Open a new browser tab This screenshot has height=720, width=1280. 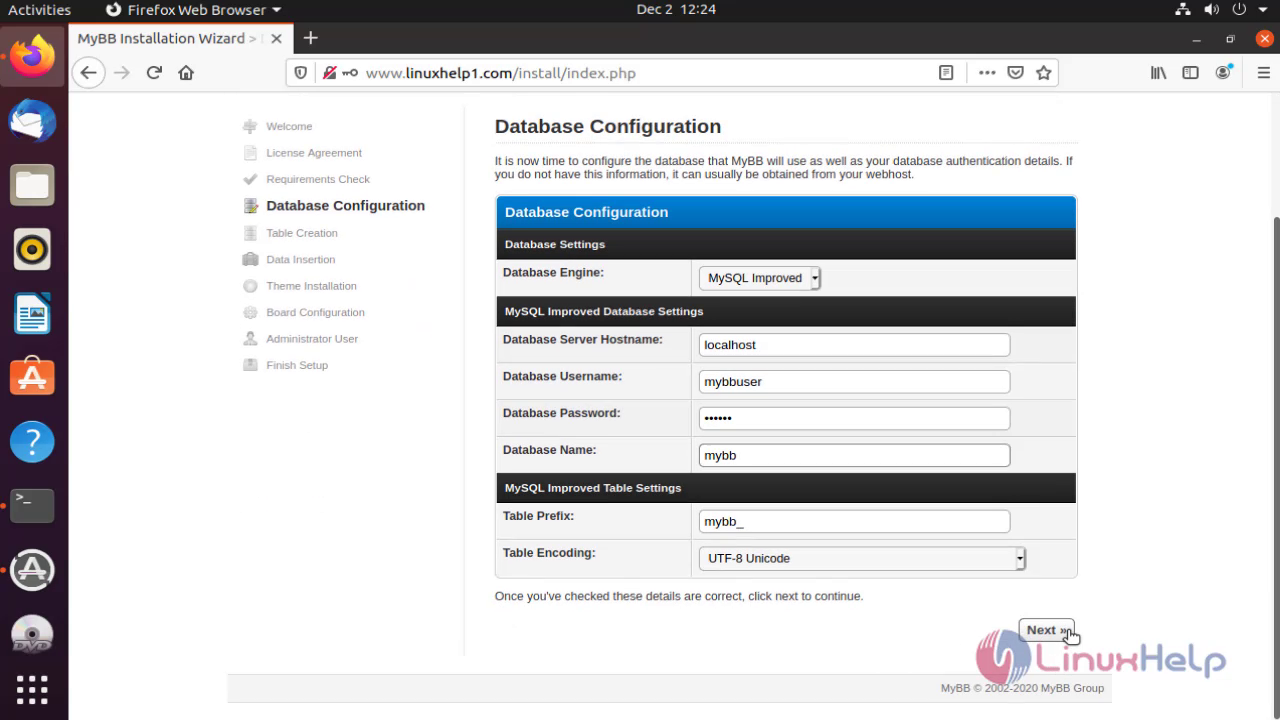click(x=311, y=38)
